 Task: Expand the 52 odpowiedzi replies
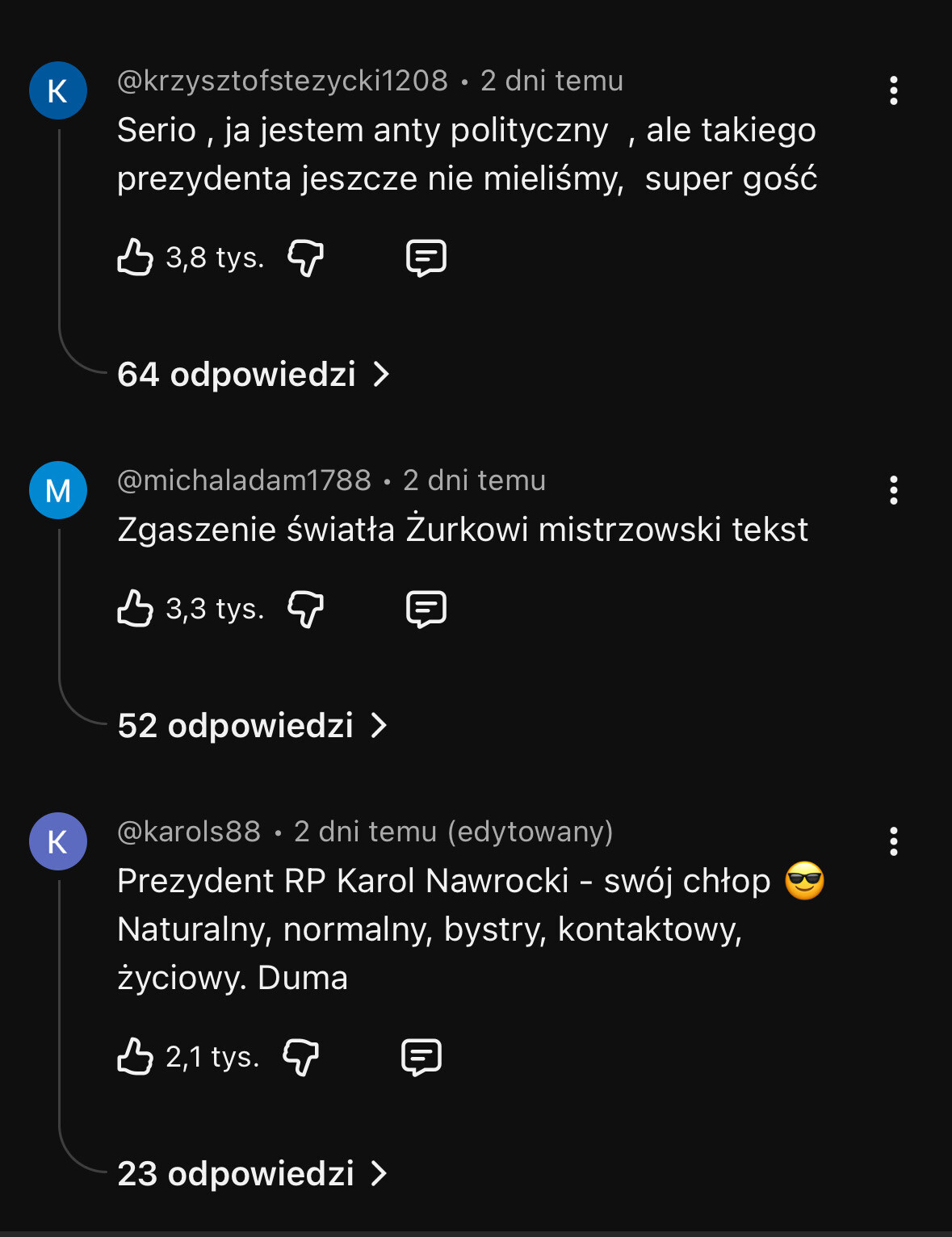[x=252, y=726]
